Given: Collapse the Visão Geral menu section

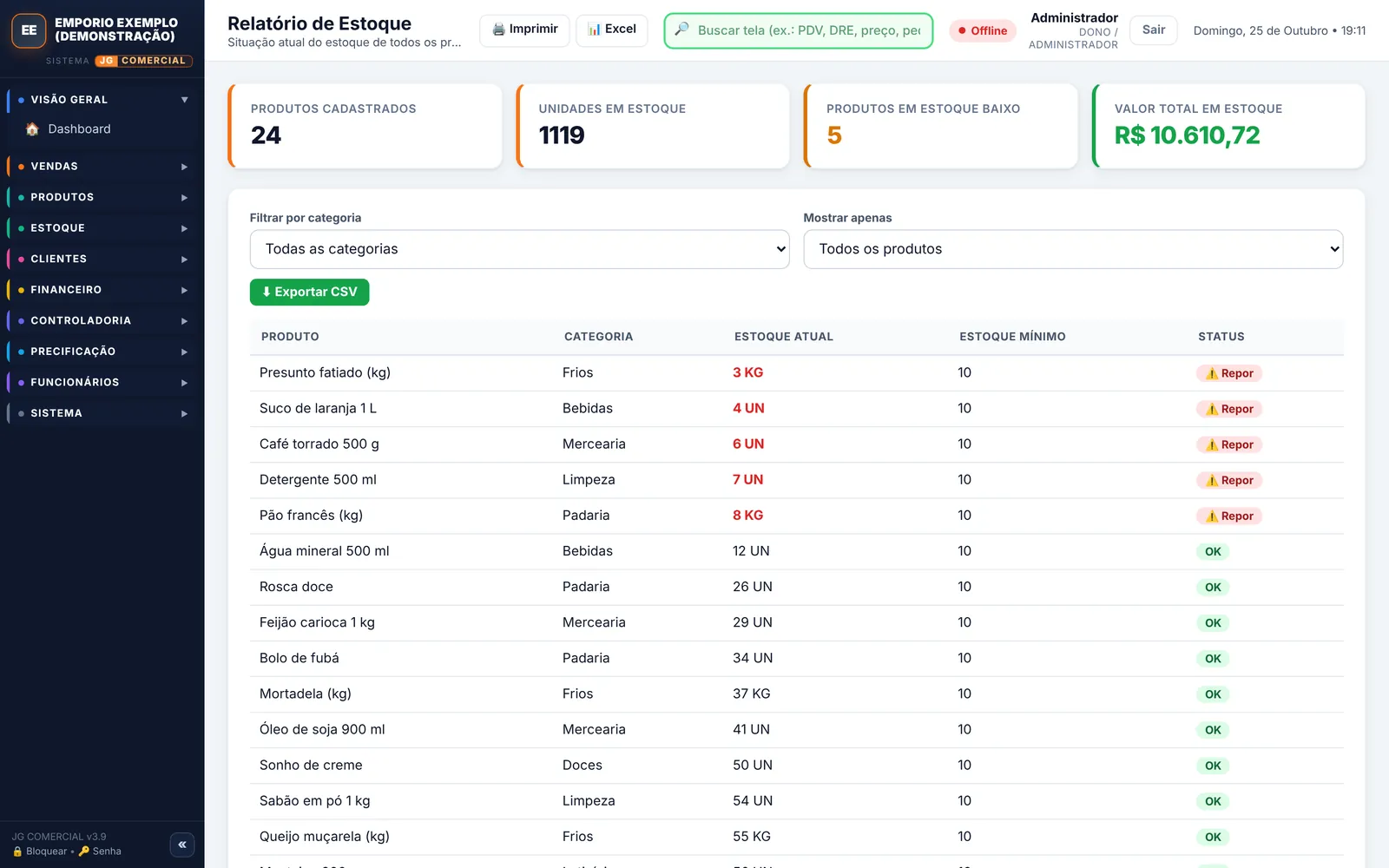Looking at the screenshot, I should pyautogui.click(x=102, y=100).
